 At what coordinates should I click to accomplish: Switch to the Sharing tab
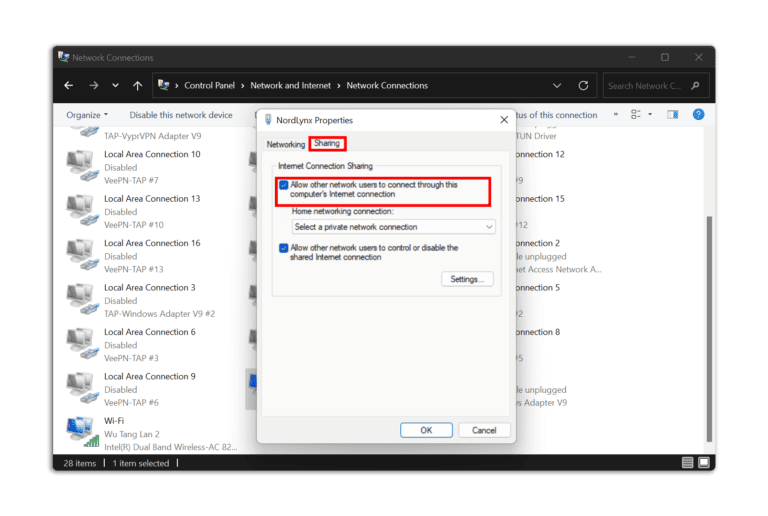tap(327, 143)
